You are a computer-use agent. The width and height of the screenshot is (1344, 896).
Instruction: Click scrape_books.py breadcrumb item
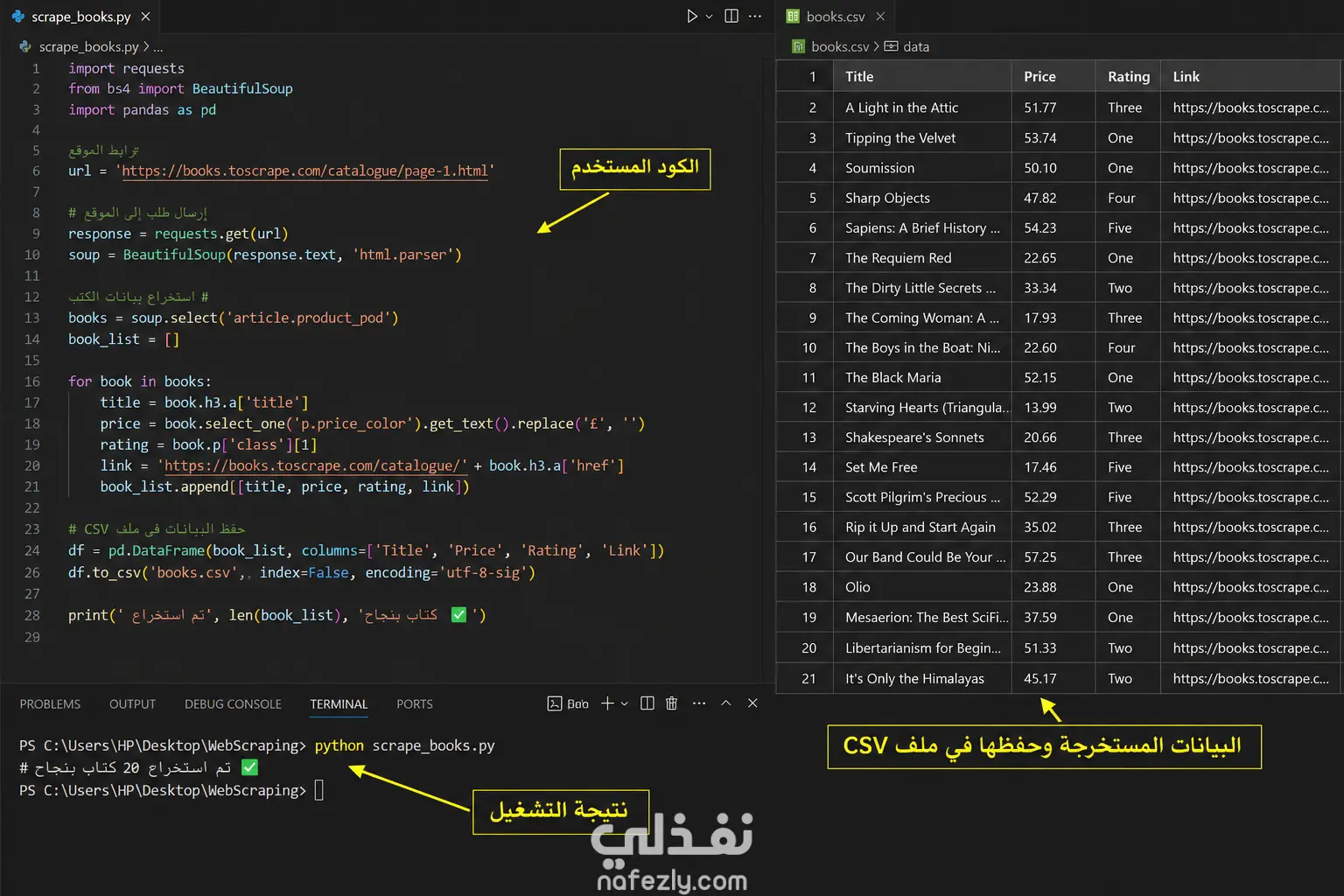[x=88, y=46]
